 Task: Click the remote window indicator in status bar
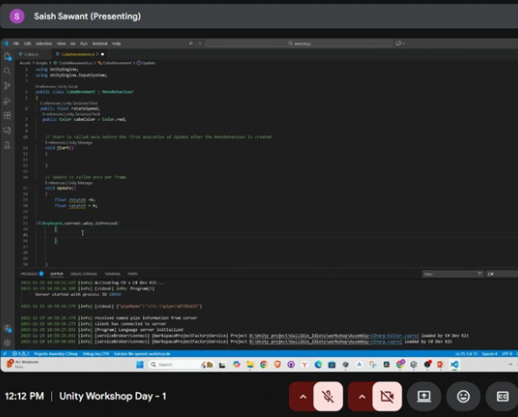pos(5,354)
